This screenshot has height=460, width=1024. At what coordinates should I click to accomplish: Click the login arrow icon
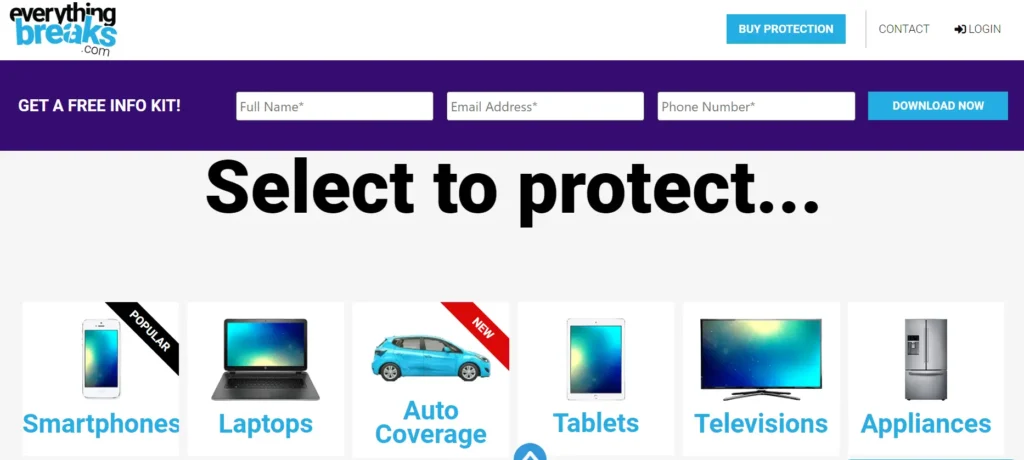coord(960,29)
